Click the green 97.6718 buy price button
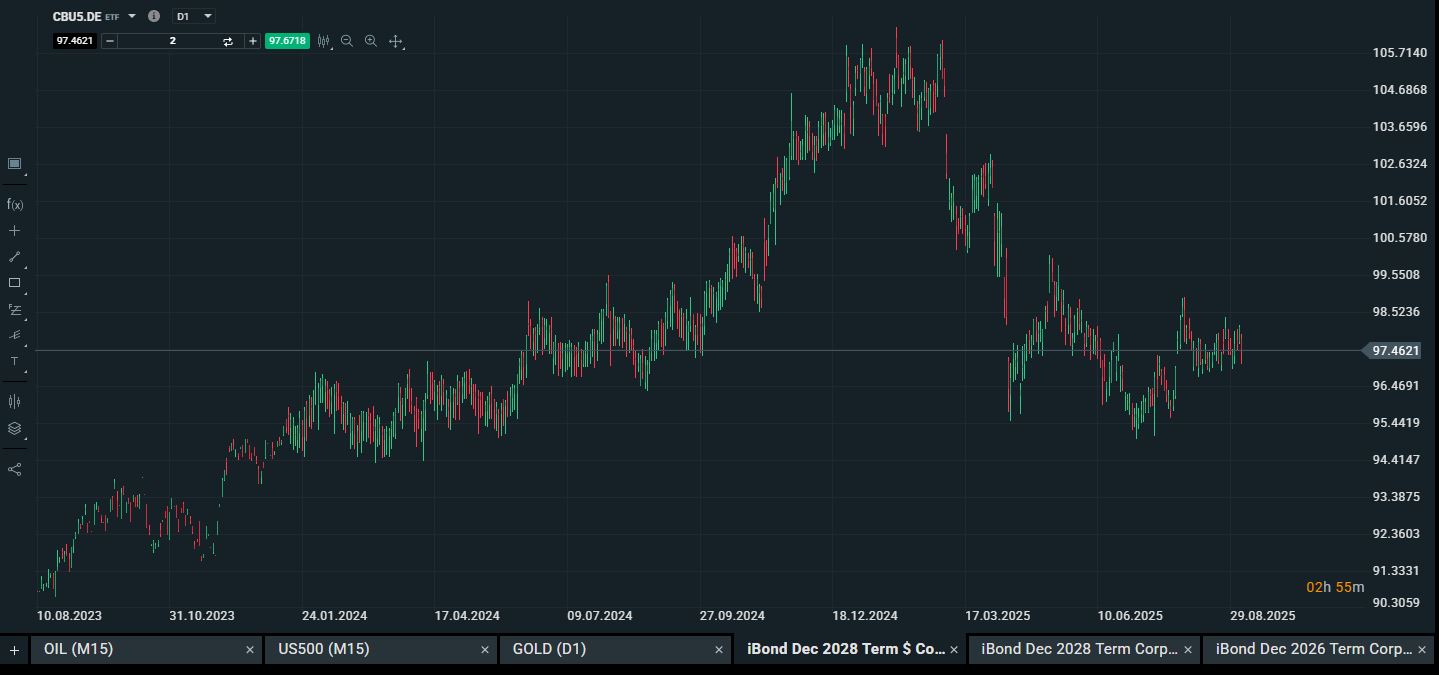 [x=287, y=41]
